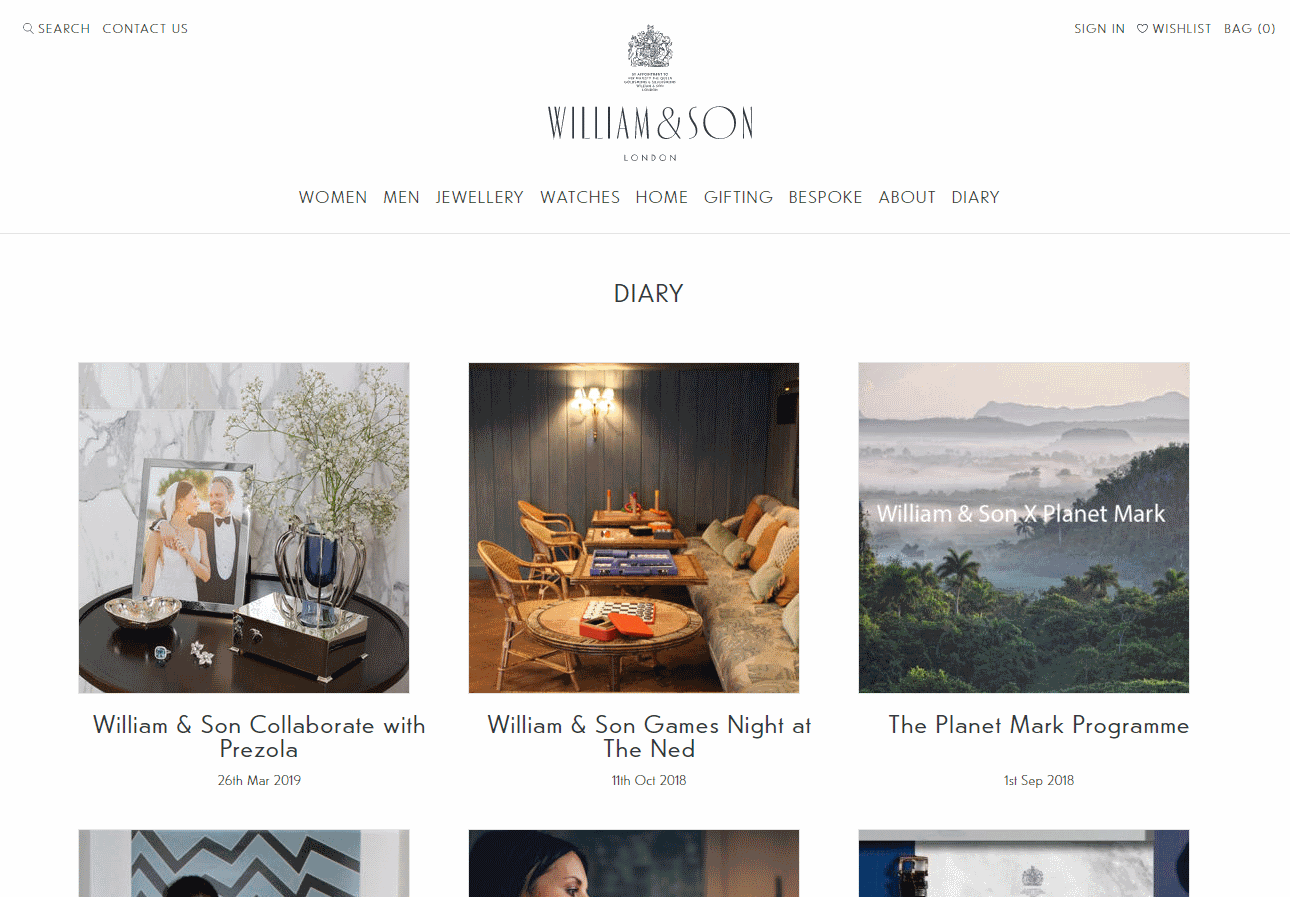Open the Prezola collaboration photo thumbnail

point(244,528)
